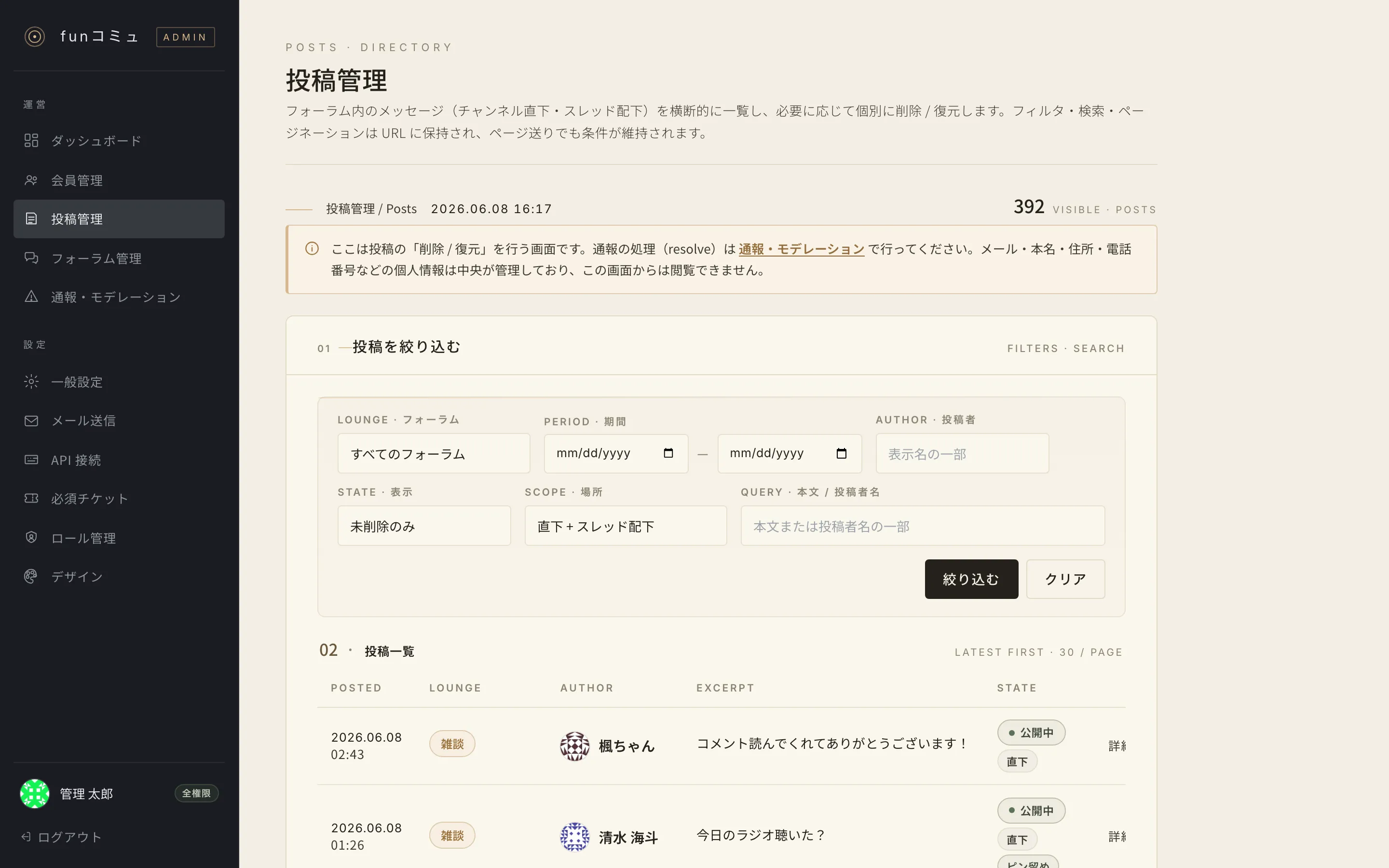Follow the 通報・モデレーション link in the notice
Image resolution: width=1389 pixels, height=868 pixels.
(801, 249)
